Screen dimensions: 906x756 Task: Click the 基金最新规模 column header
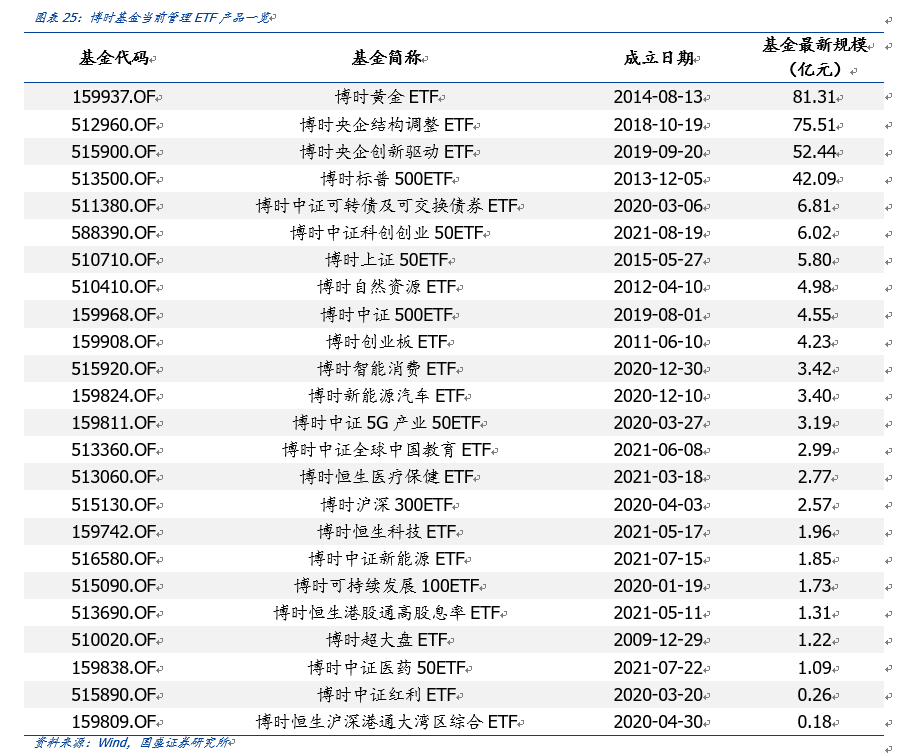click(x=815, y=57)
